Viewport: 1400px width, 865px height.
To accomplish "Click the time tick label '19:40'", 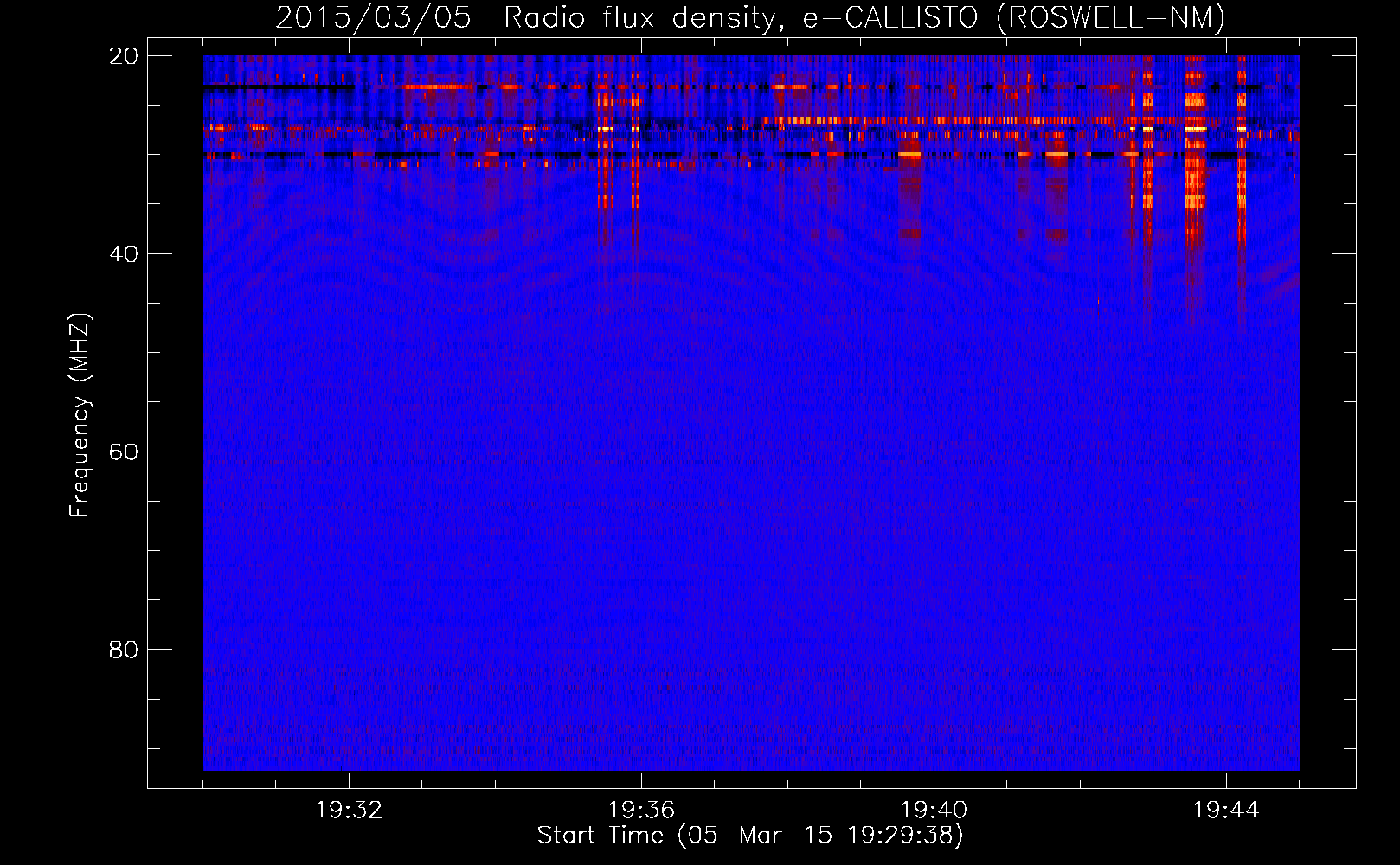I will pos(934,811).
